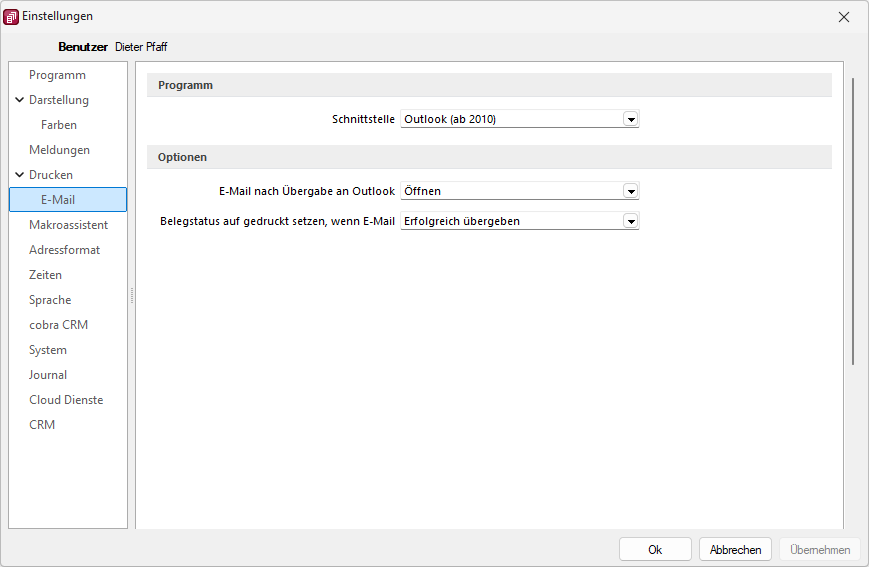Open Adressformat settings
Screen dimensions: 869x567
point(64,249)
